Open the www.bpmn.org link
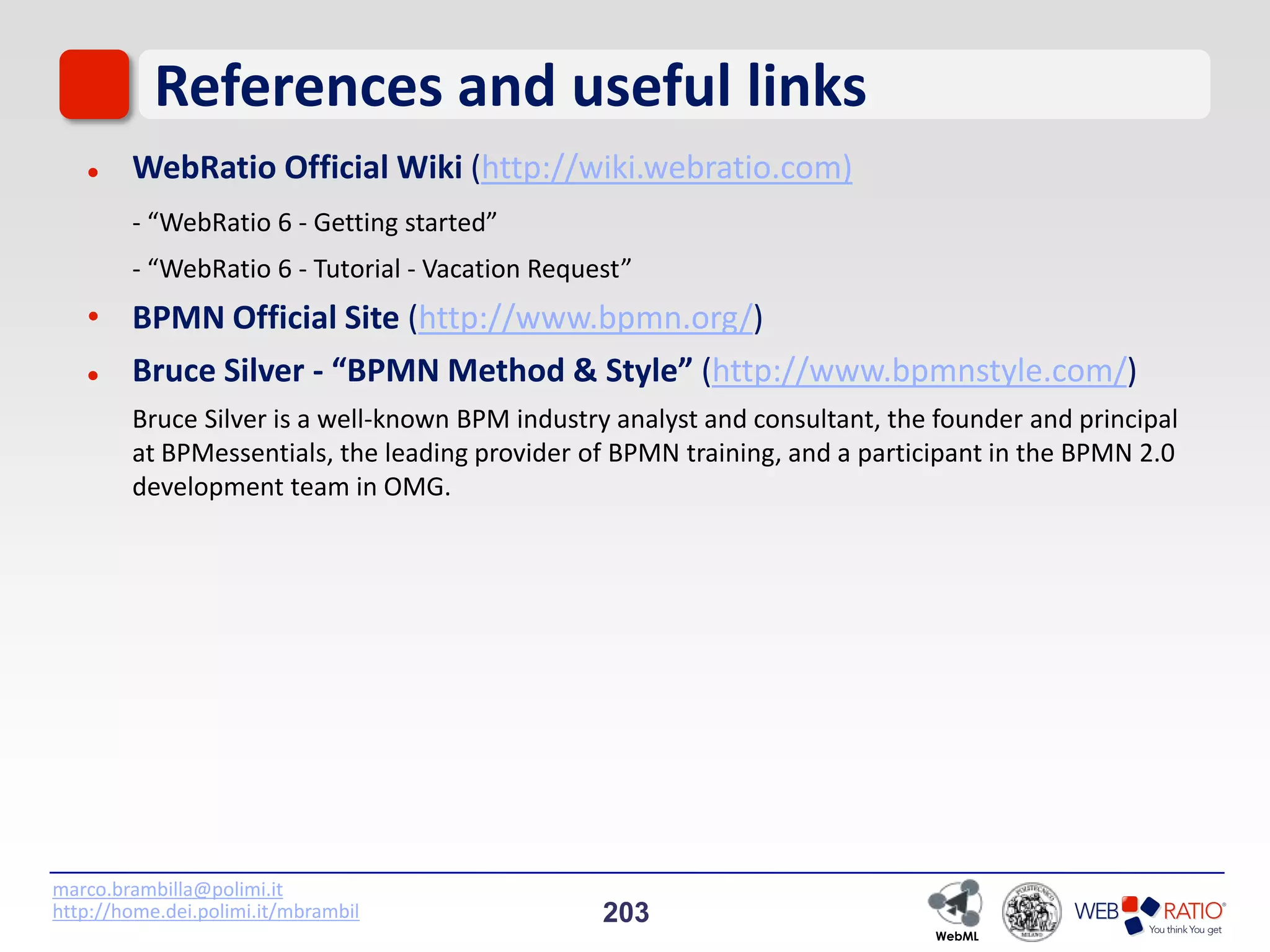This screenshot has width=1270, height=952. tap(586, 318)
